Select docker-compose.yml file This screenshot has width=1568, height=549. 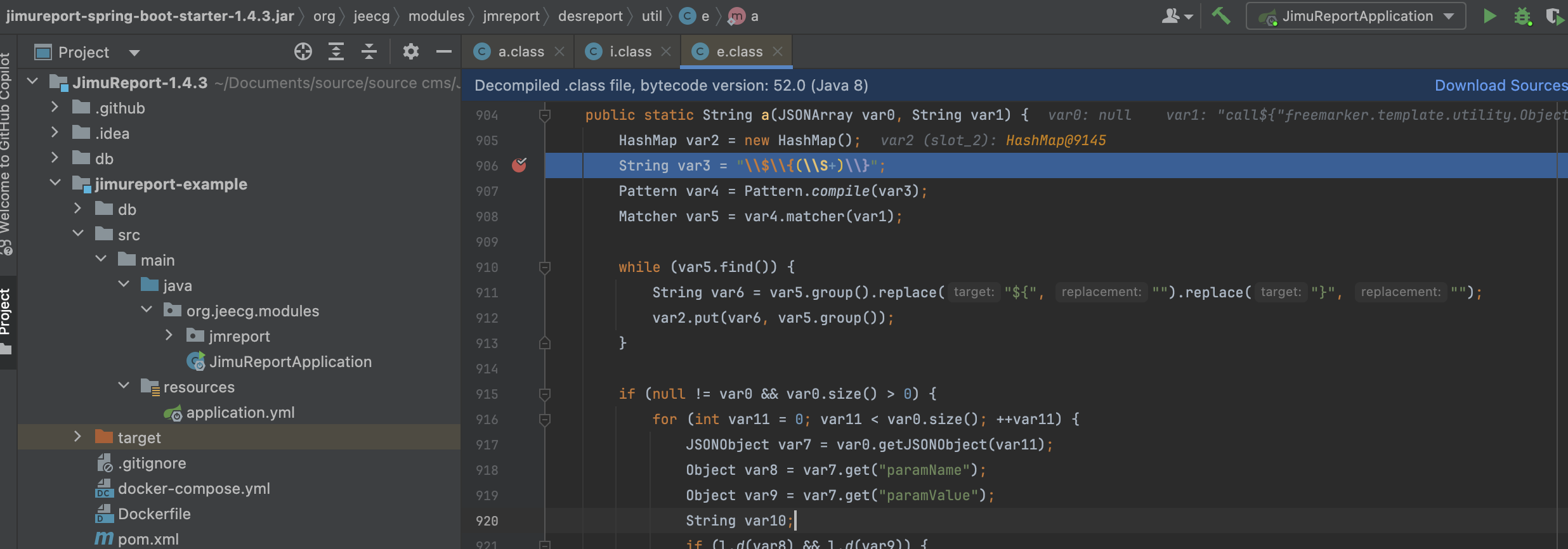[x=193, y=488]
